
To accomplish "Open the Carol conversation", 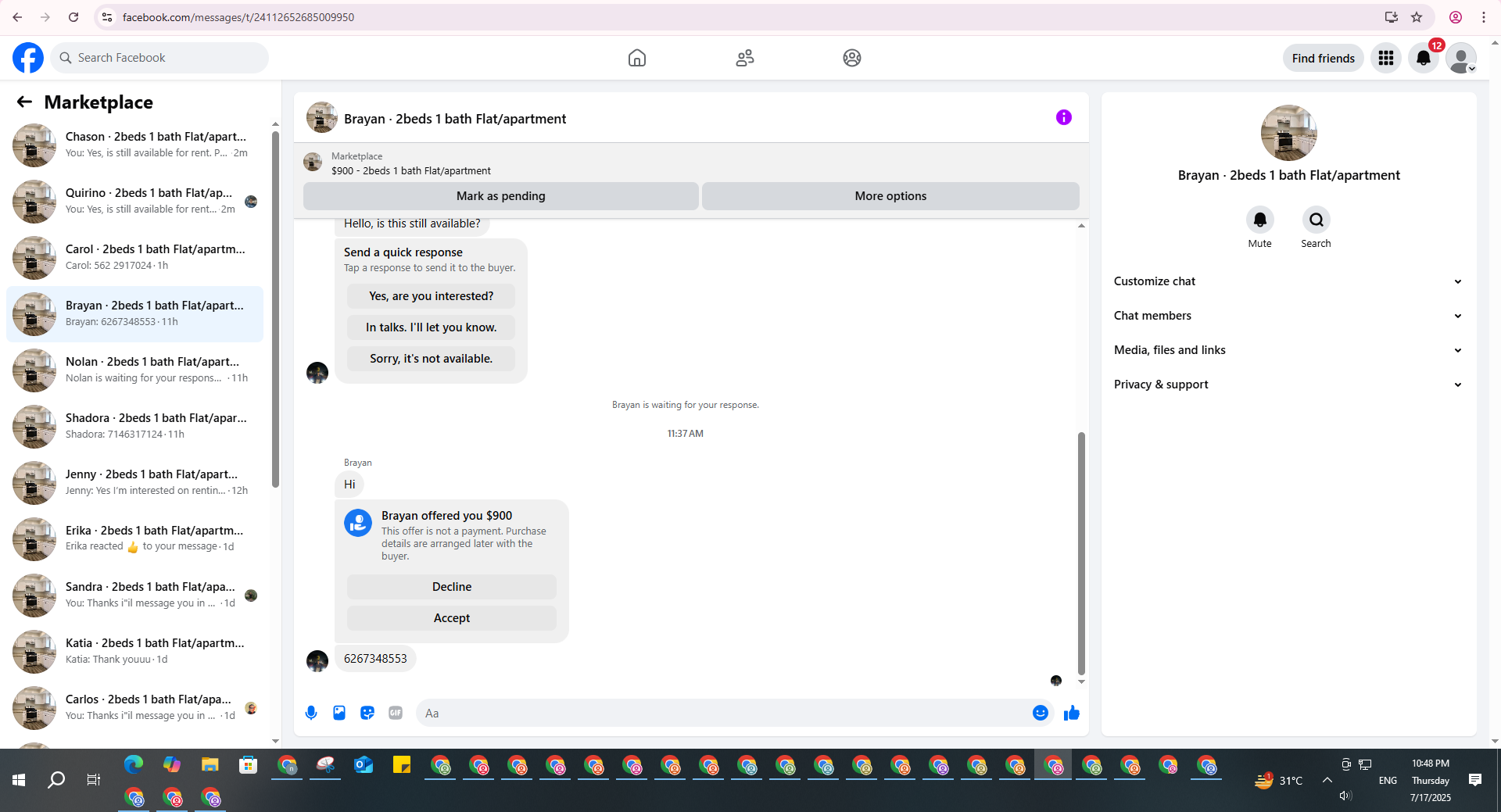I will 134,258.
